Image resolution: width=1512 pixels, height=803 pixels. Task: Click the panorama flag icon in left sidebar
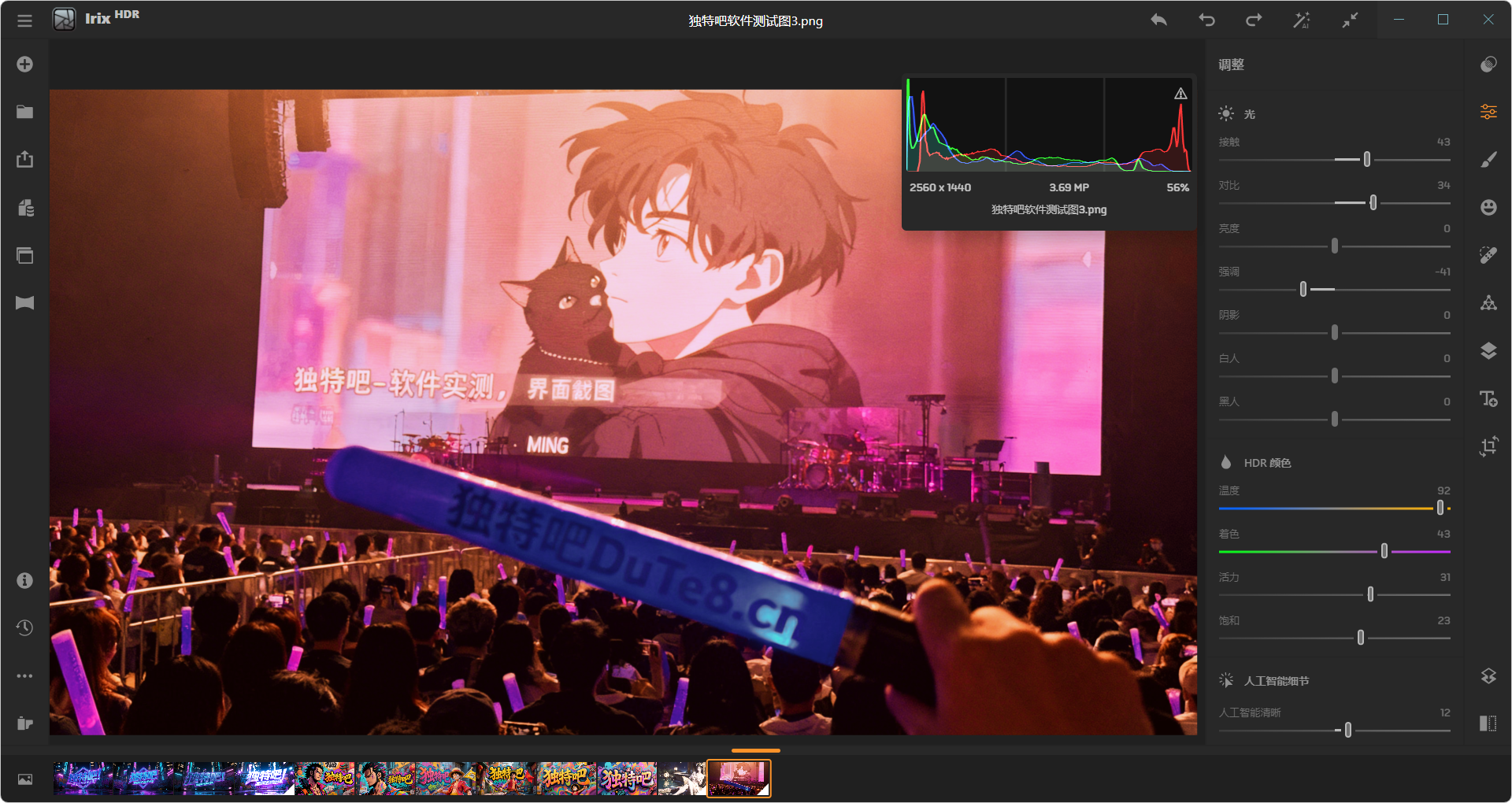click(24, 303)
